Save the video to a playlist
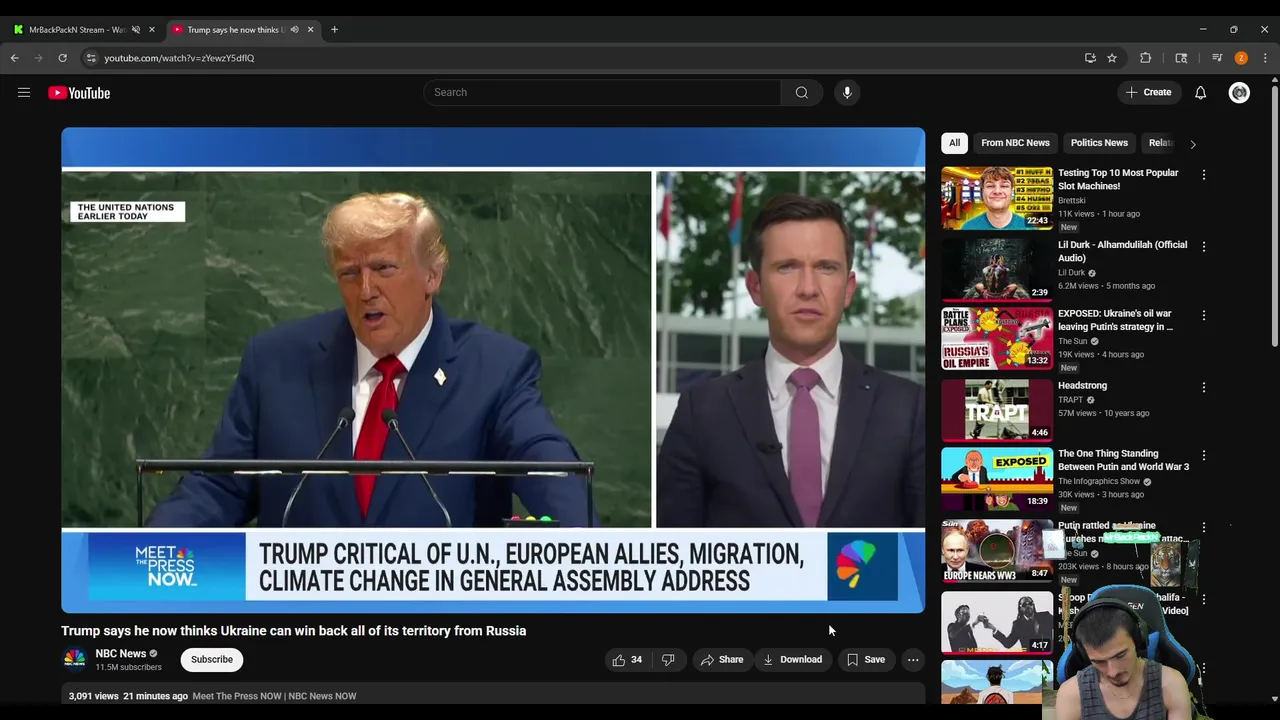 (866, 660)
